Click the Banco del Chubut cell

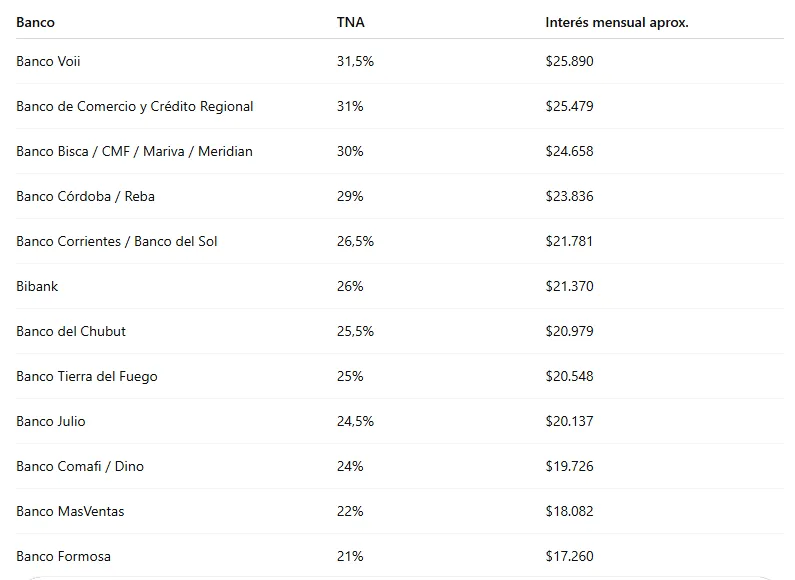(71, 331)
